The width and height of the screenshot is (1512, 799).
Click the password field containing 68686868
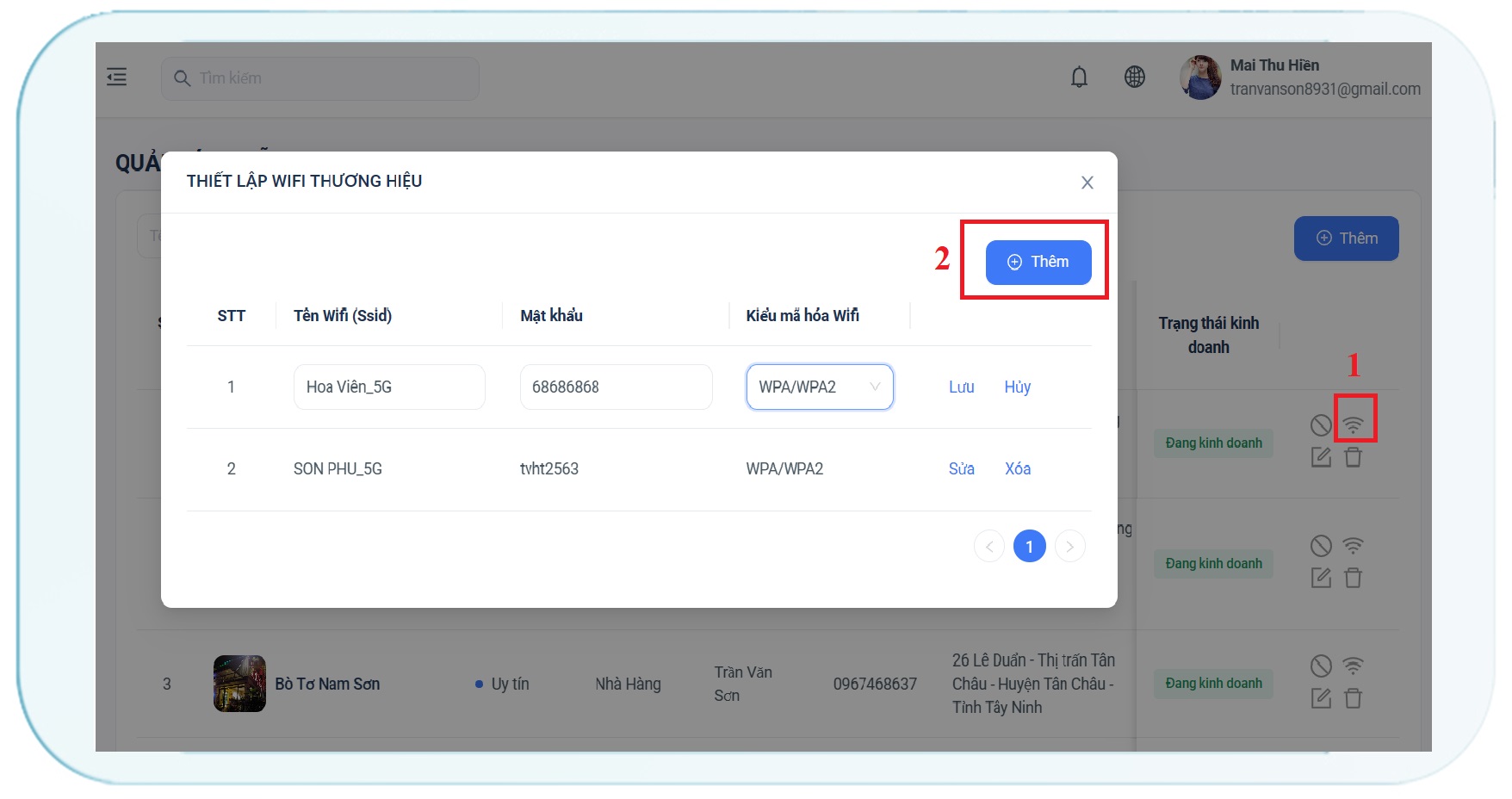(x=616, y=387)
